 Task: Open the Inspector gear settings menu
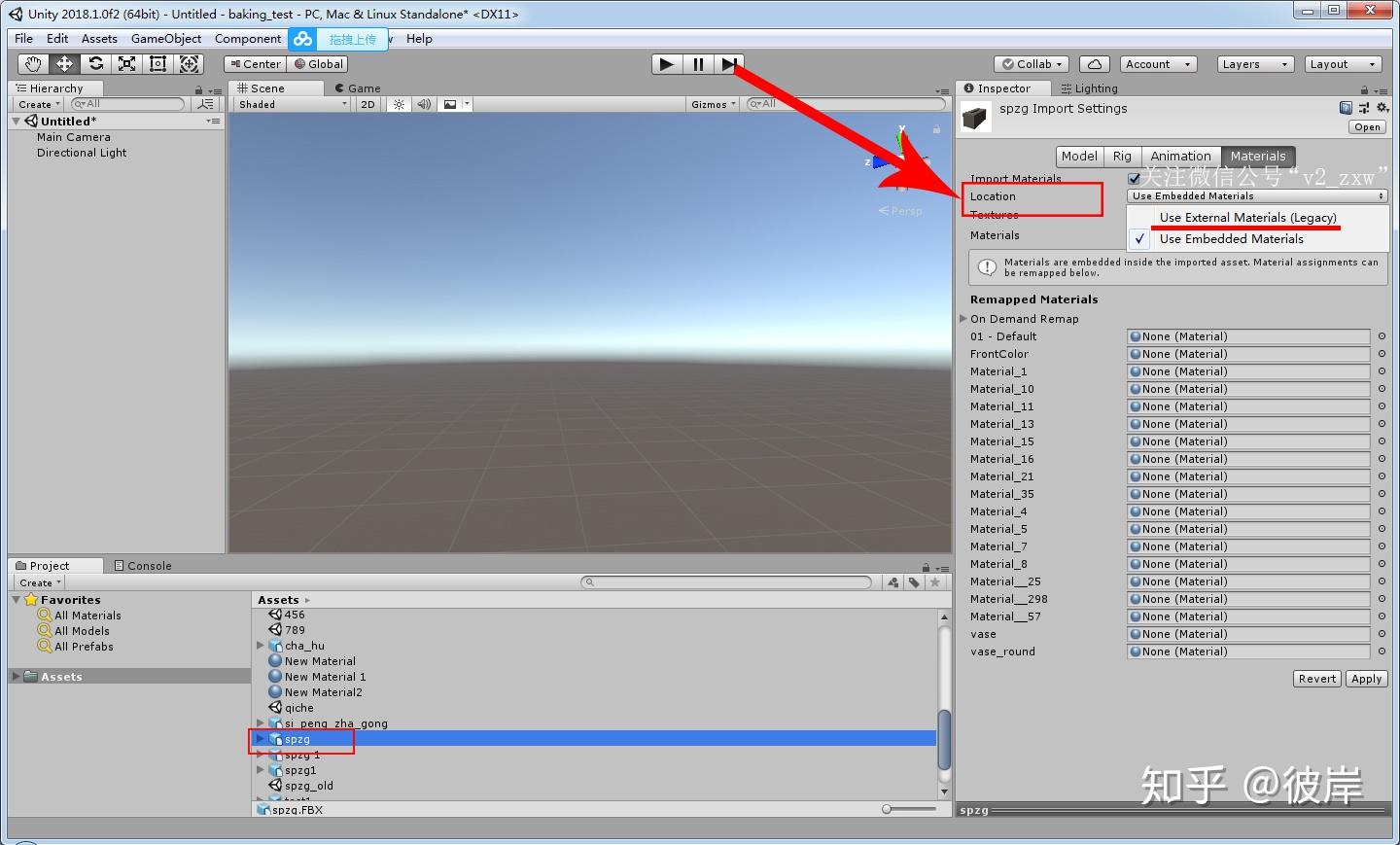pyautogui.click(x=1382, y=108)
